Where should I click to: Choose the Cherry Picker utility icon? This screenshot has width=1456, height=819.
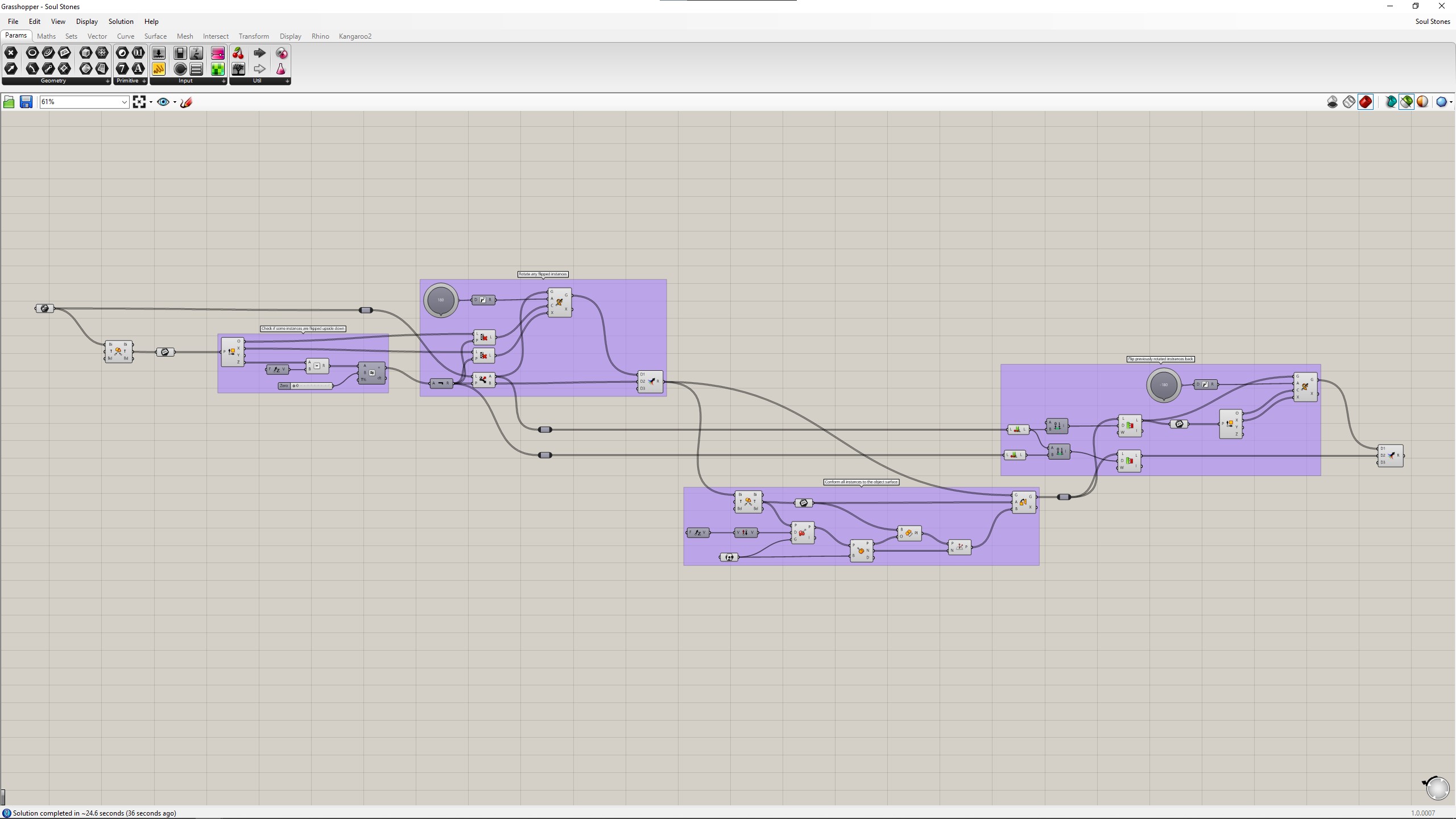click(x=238, y=53)
